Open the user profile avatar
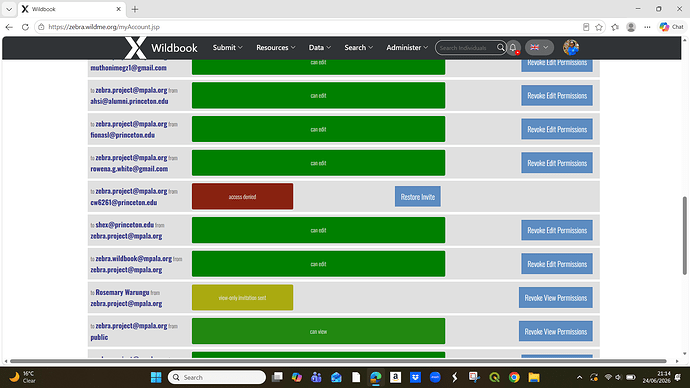690x388 pixels. tap(571, 48)
